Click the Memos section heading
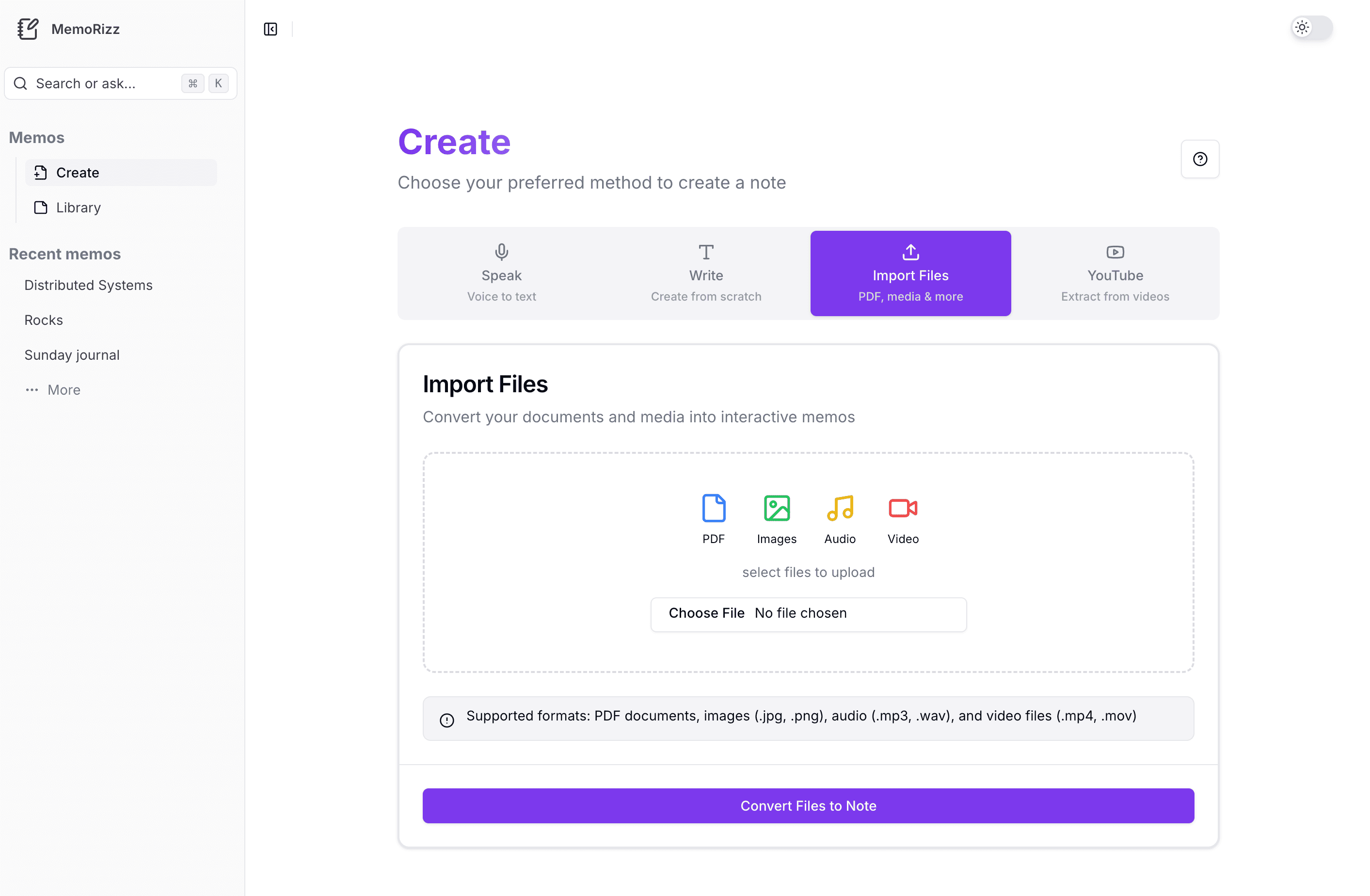1370x896 pixels. pos(36,138)
